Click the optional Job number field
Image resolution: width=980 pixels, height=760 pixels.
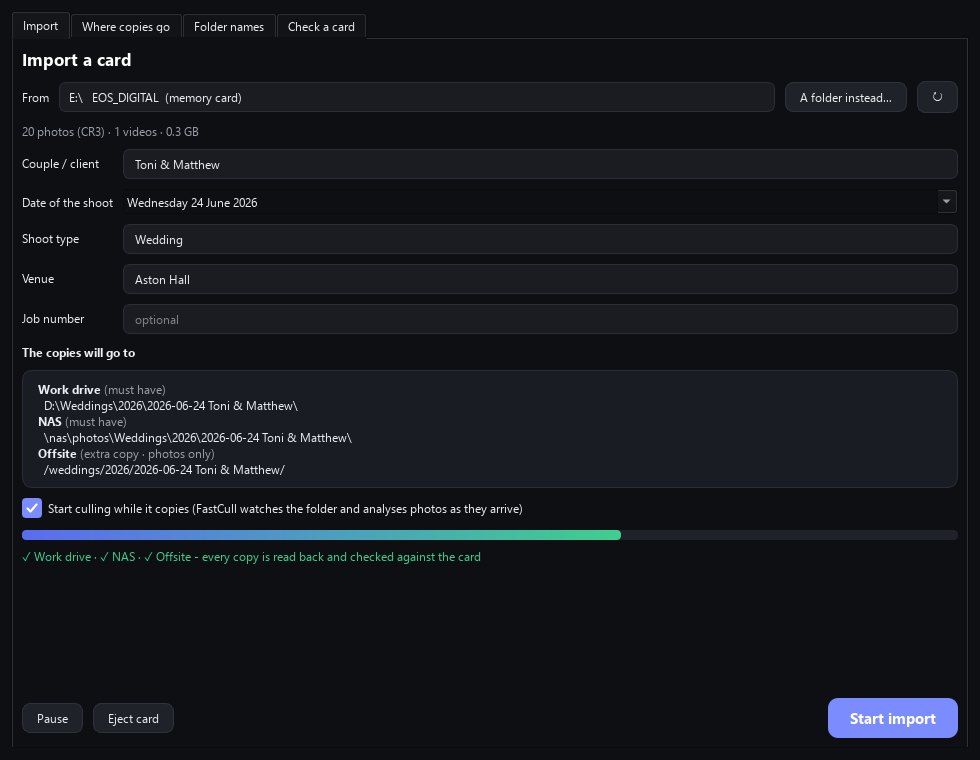pyautogui.click(x=540, y=319)
